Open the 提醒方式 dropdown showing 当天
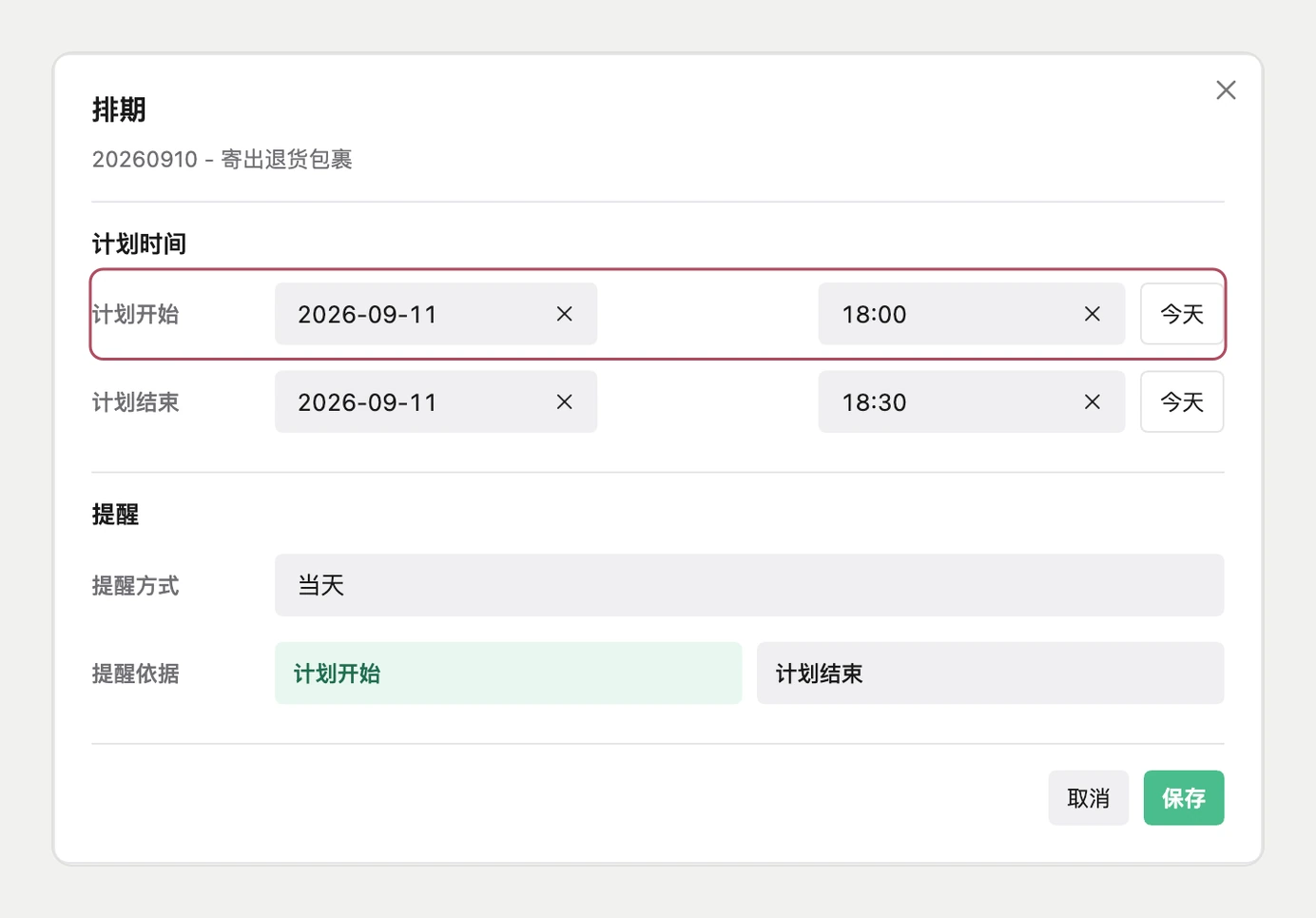The height and width of the screenshot is (918, 1316). coord(749,585)
